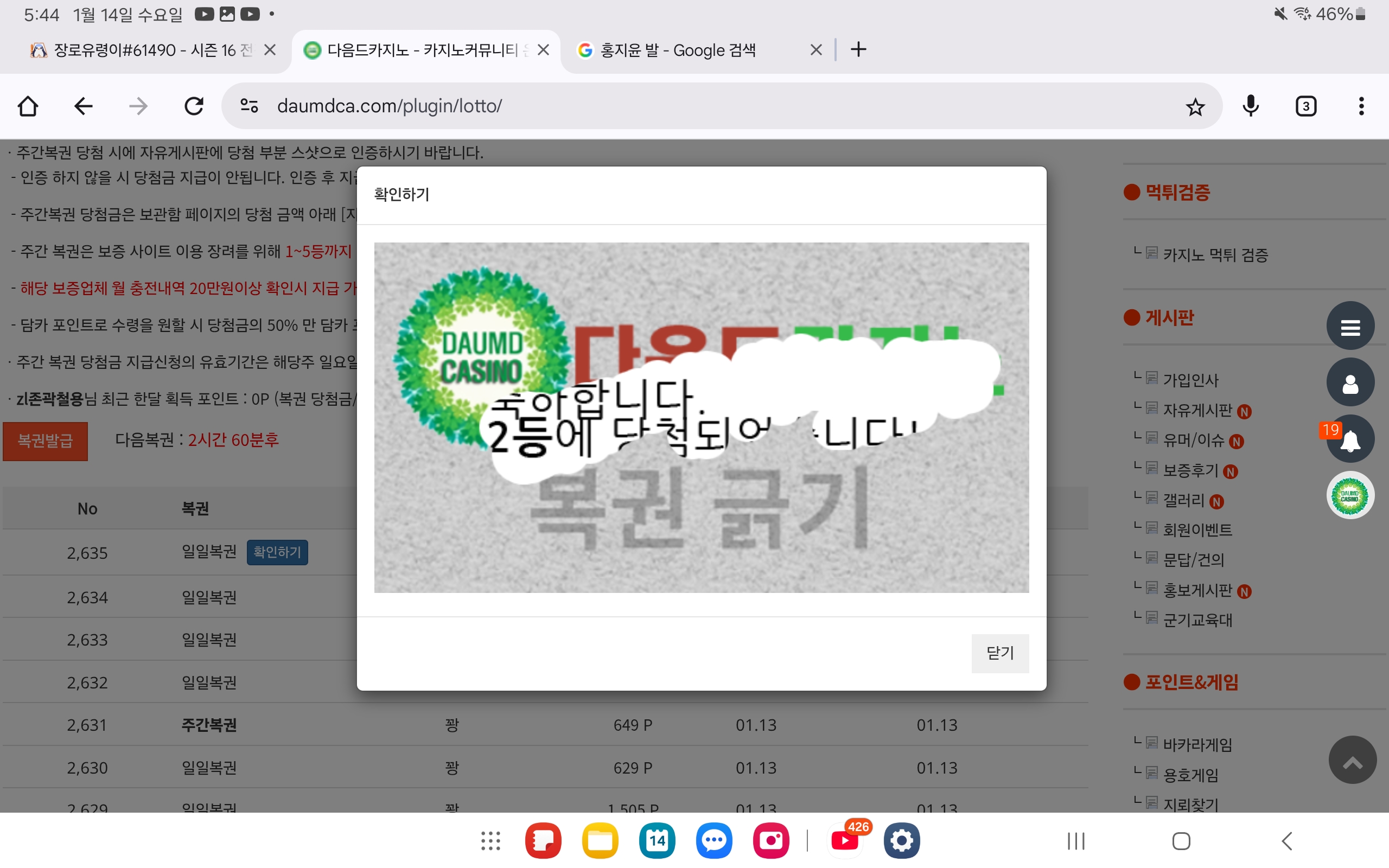Open 자유게시판 board link
The height and width of the screenshot is (868, 1389).
tap(1197, 410)
